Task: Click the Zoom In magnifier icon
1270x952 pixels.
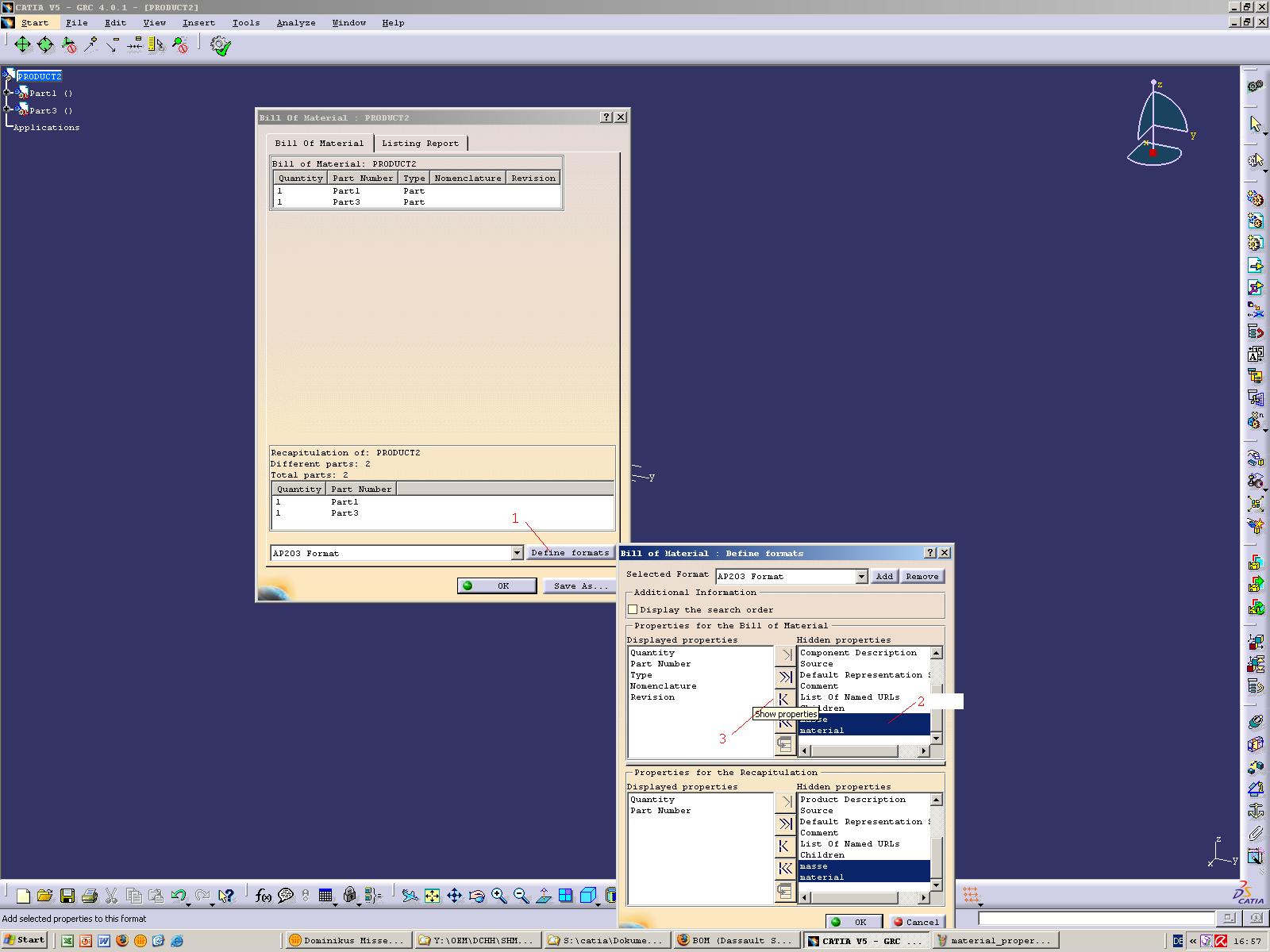Action: pyautogui.click(x=498, y=896)
